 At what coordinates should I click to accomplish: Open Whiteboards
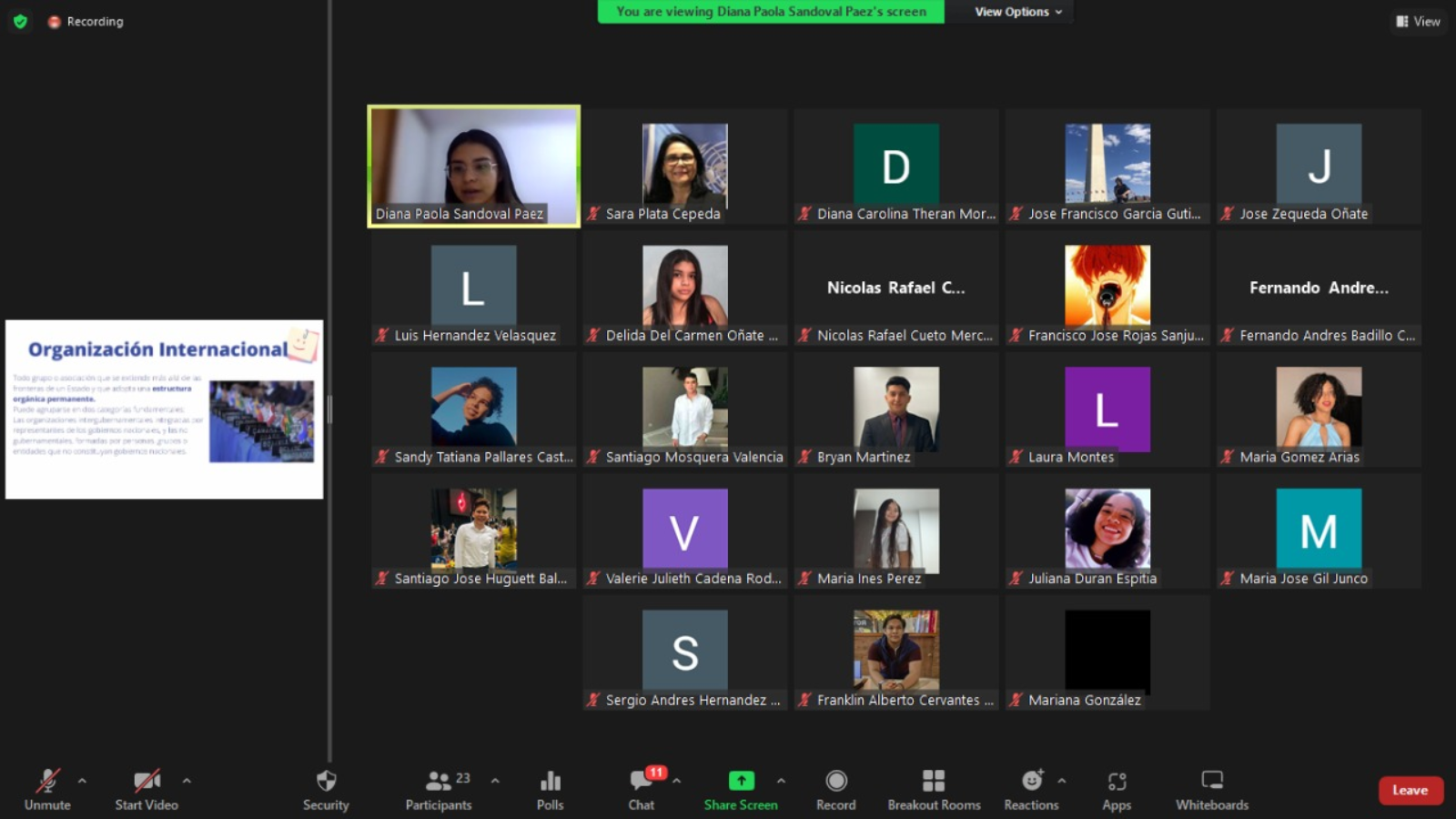click(1212, 790)
